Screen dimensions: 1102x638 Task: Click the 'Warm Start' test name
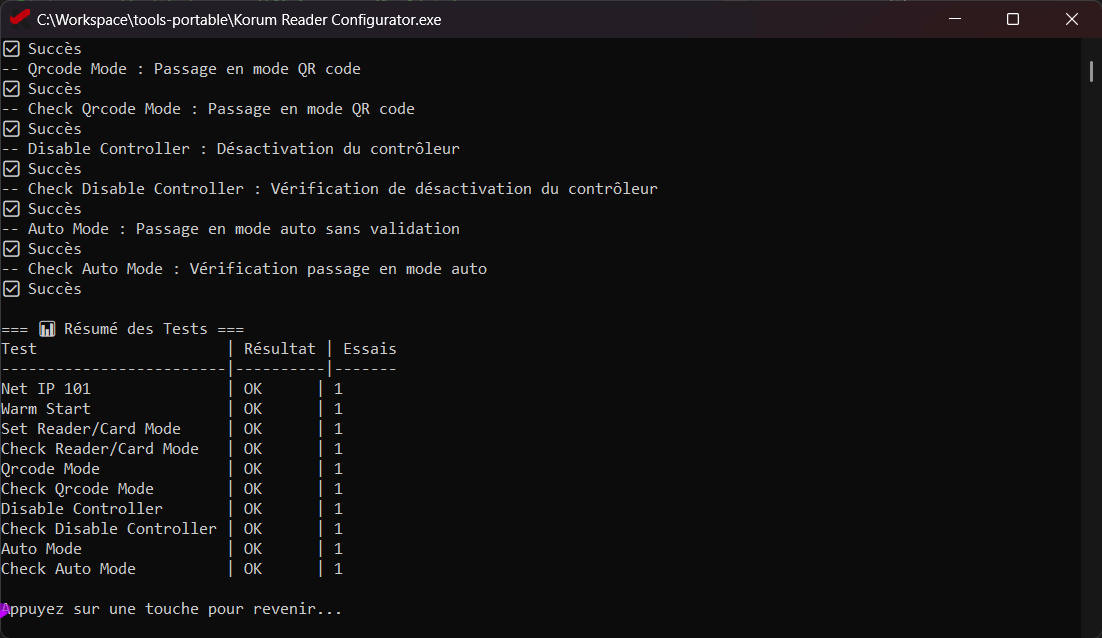[46, 409]
